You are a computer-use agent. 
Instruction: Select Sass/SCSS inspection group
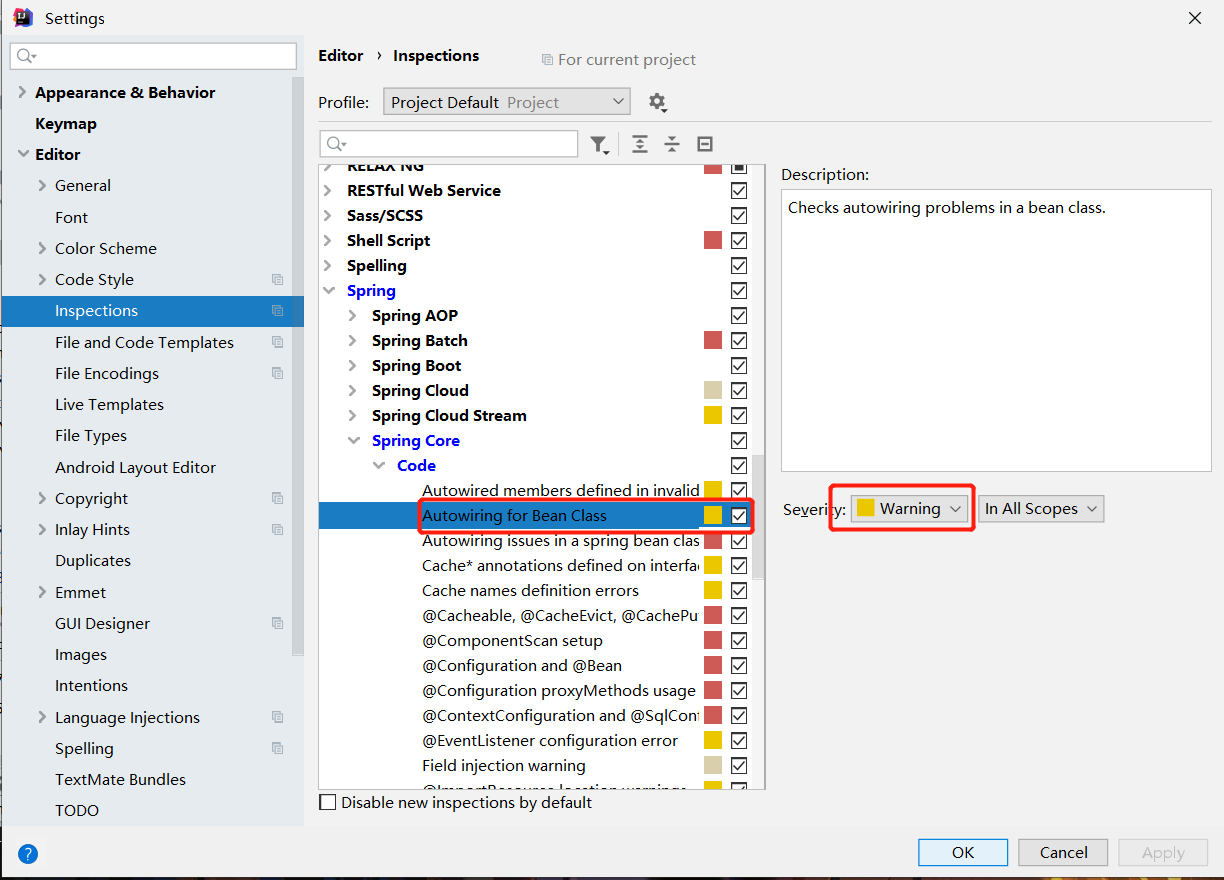pyautogui.click(x=385, y=215)
